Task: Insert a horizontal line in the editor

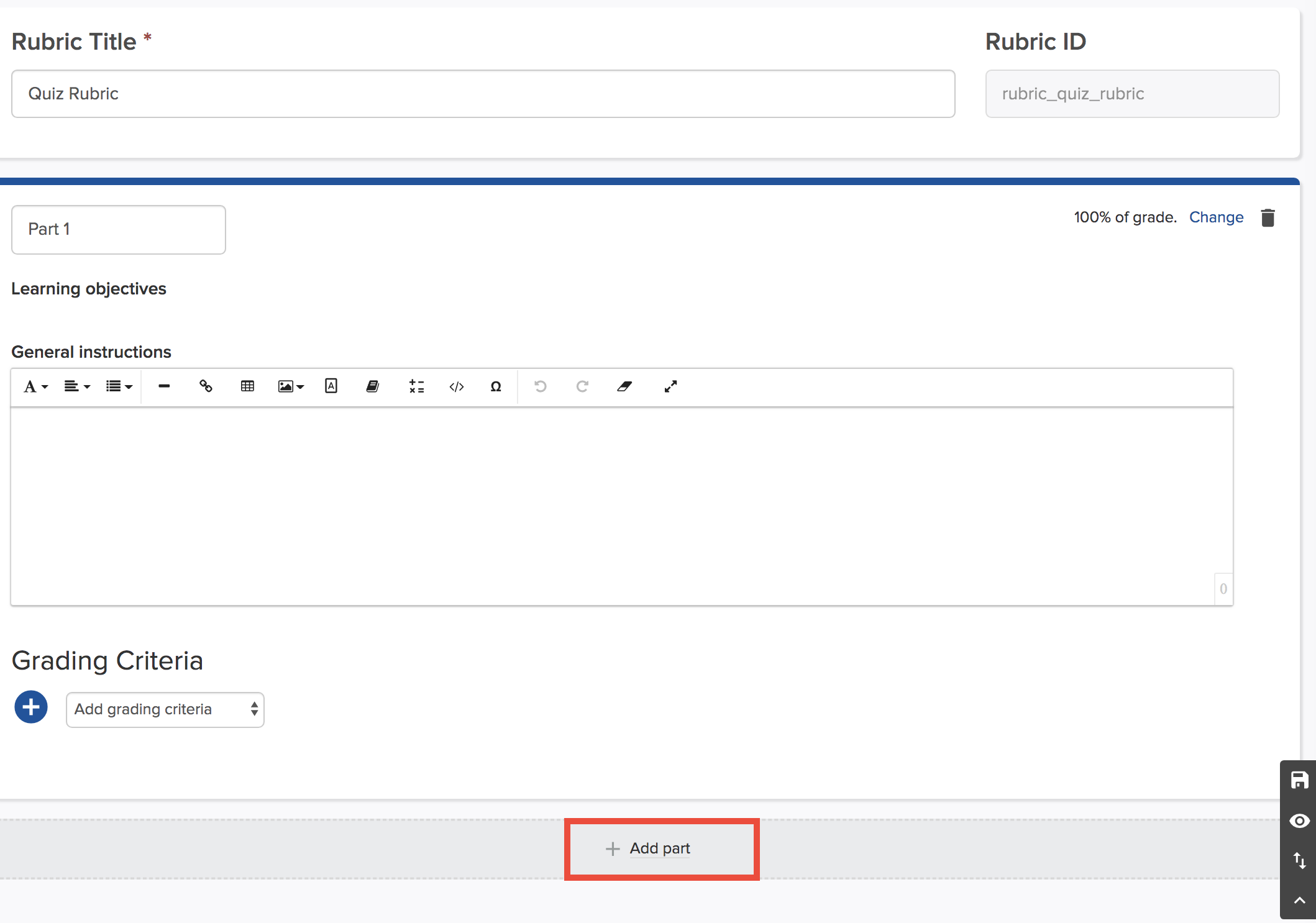Action: point(164,386)
